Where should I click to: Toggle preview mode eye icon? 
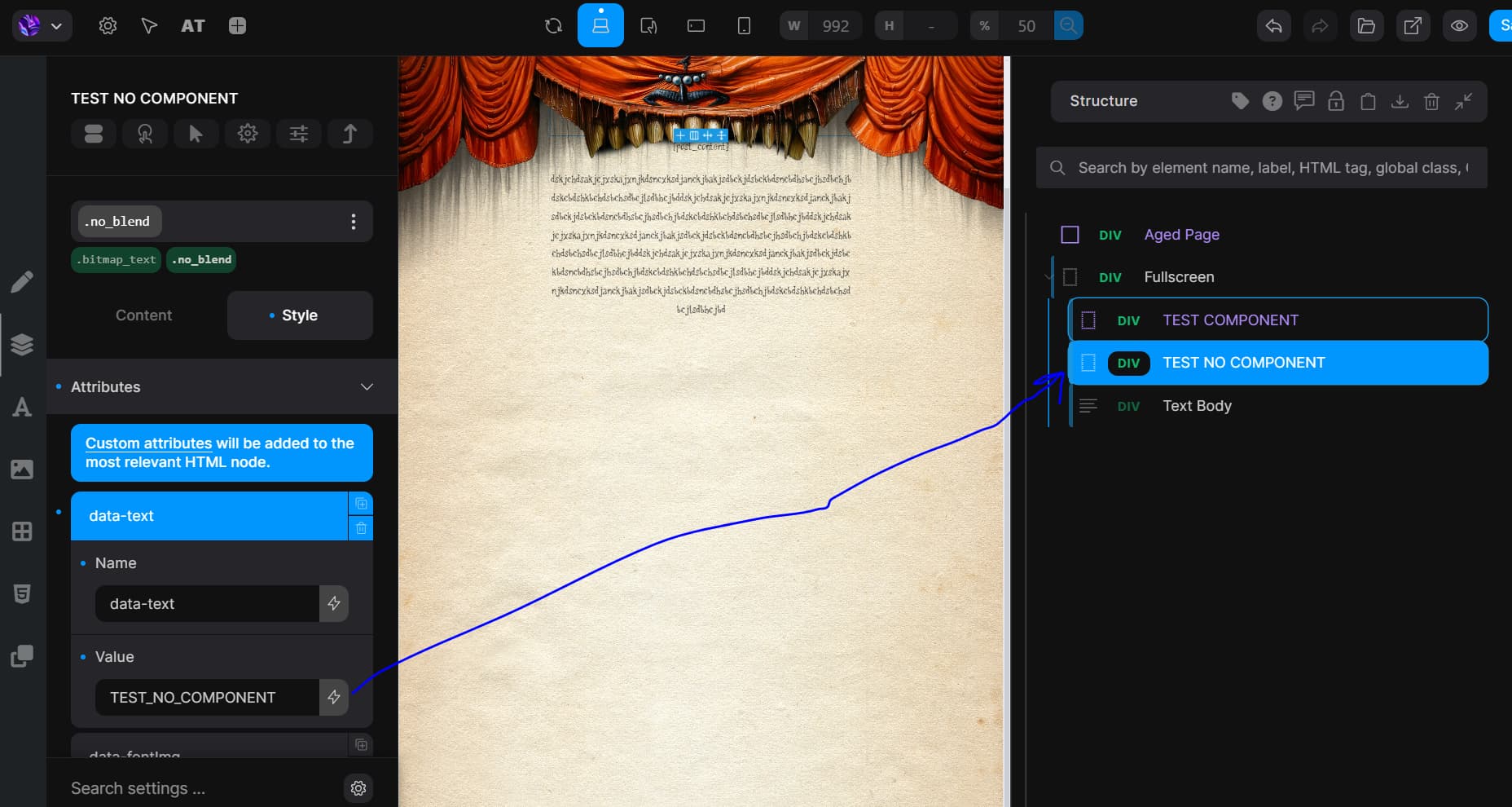click(x=1459, y=26)
